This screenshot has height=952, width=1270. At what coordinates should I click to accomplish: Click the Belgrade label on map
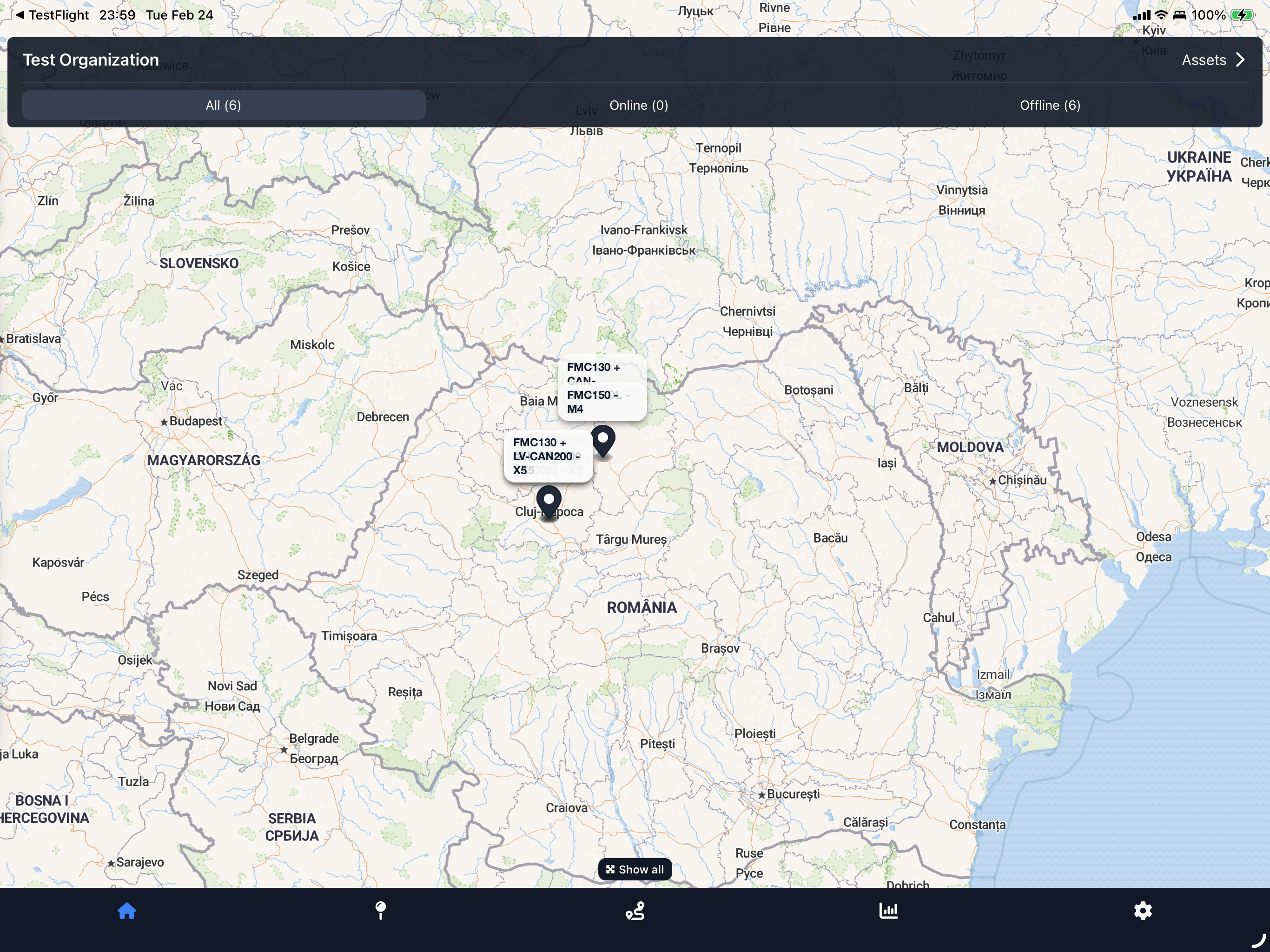coord(313,738)
